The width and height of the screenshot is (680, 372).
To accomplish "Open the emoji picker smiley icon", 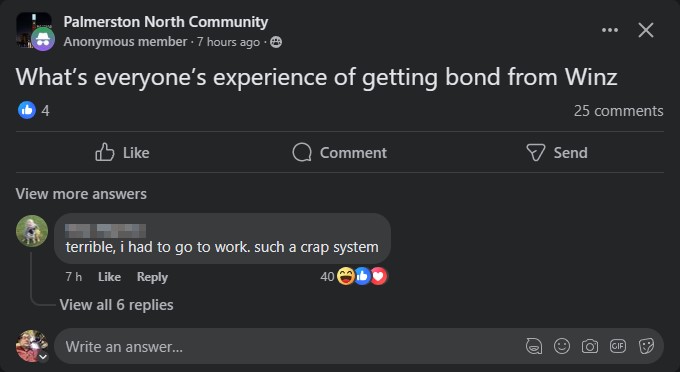I will pos(562,346).
